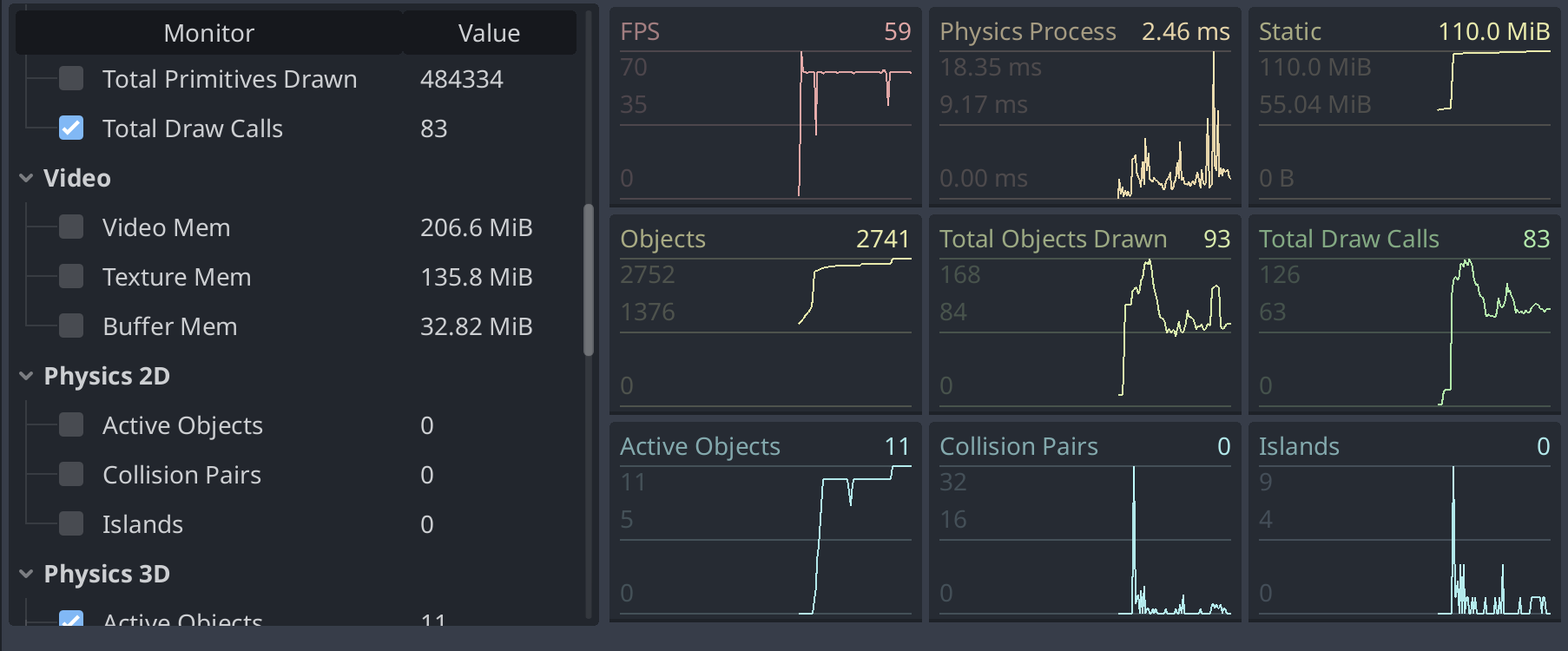This screenshot has height=651, width=1568.
Task: Click the Value column header
Action: (x=489, y=33)
